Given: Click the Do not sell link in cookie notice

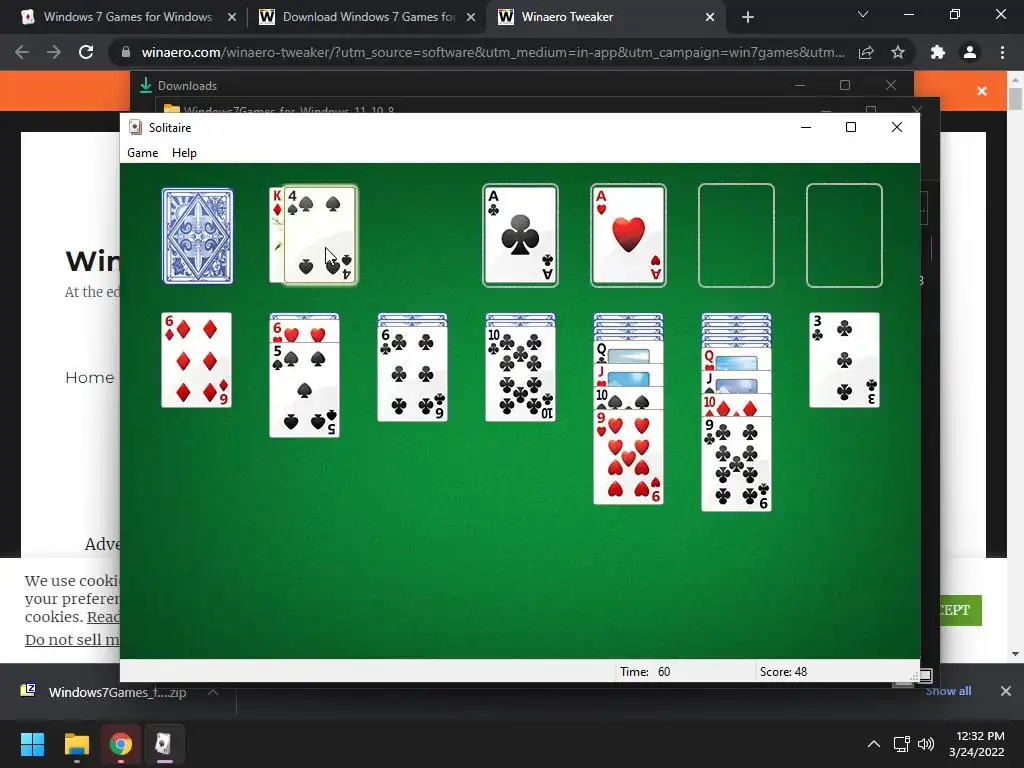Looking at the screenshot, I should 72,640.
